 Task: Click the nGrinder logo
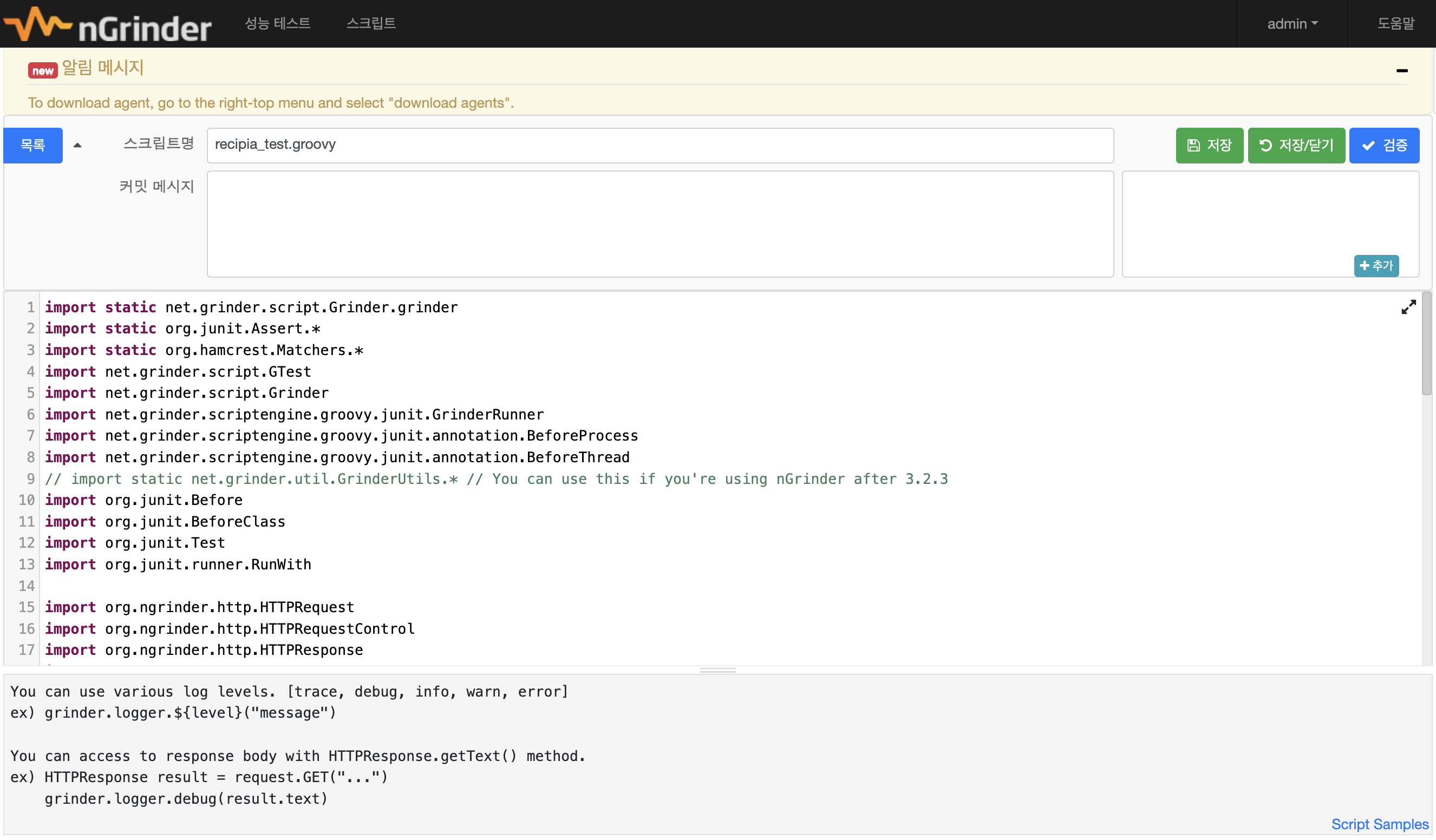pos(107,24)
